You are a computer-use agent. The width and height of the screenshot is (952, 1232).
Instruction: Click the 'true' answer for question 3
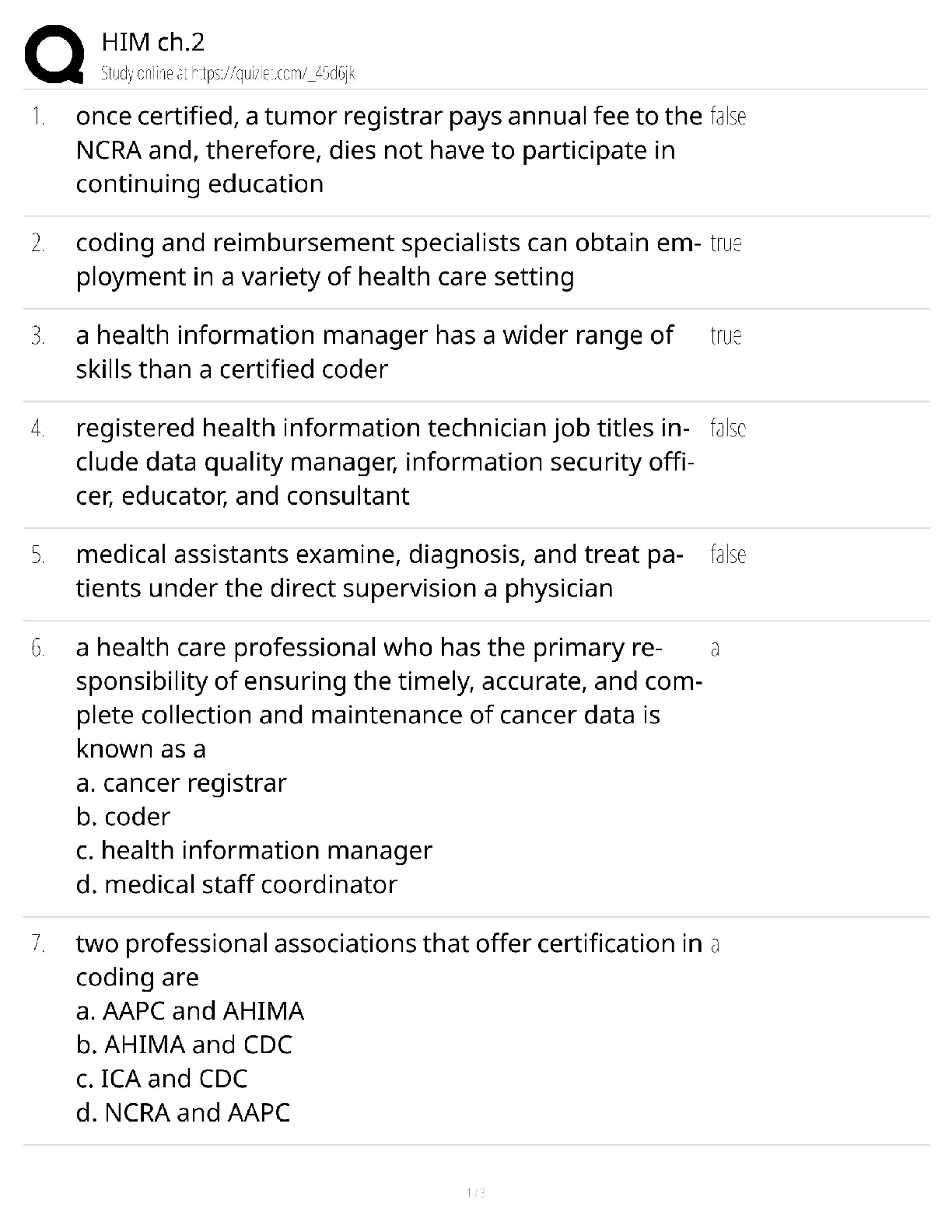click(x=726, y=336)
